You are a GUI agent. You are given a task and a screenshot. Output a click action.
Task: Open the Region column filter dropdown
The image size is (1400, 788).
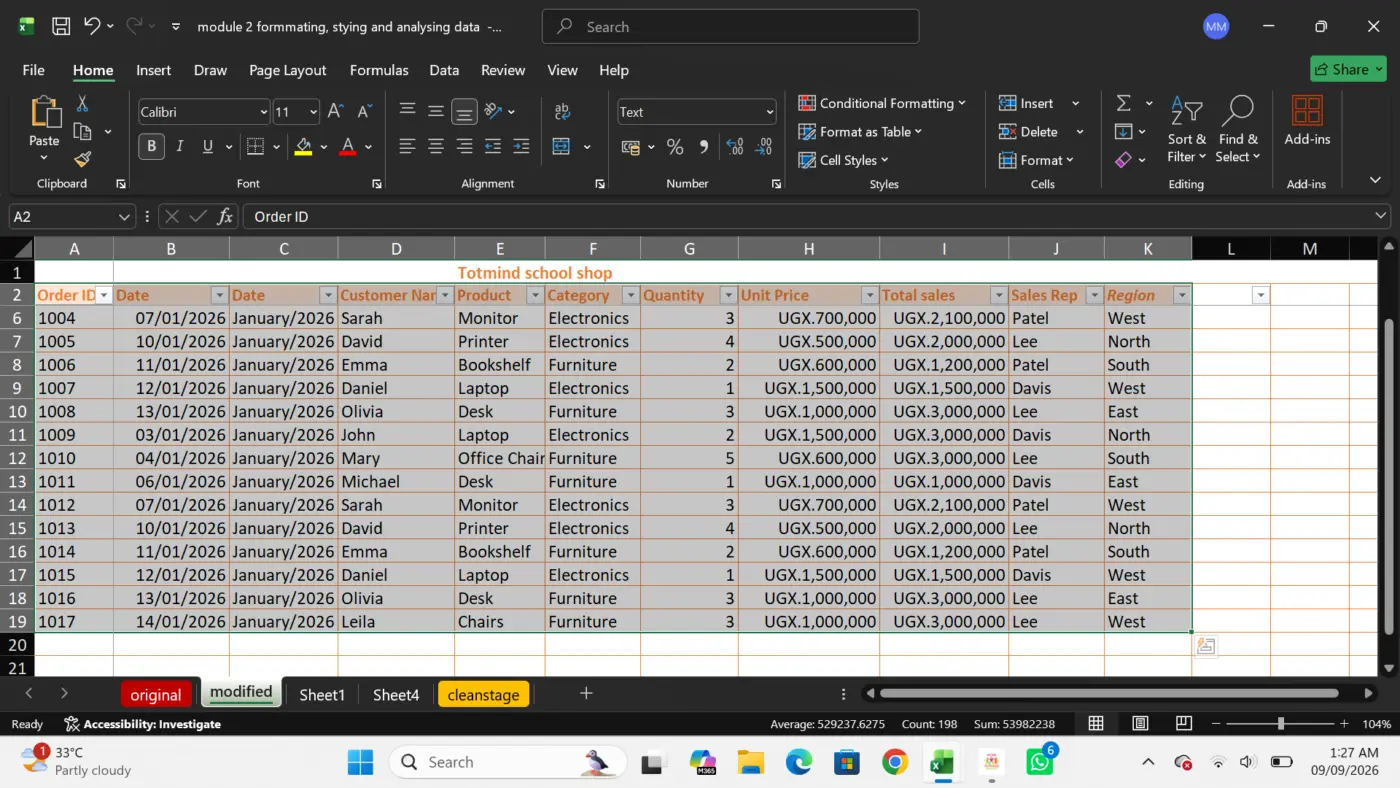1182,295
